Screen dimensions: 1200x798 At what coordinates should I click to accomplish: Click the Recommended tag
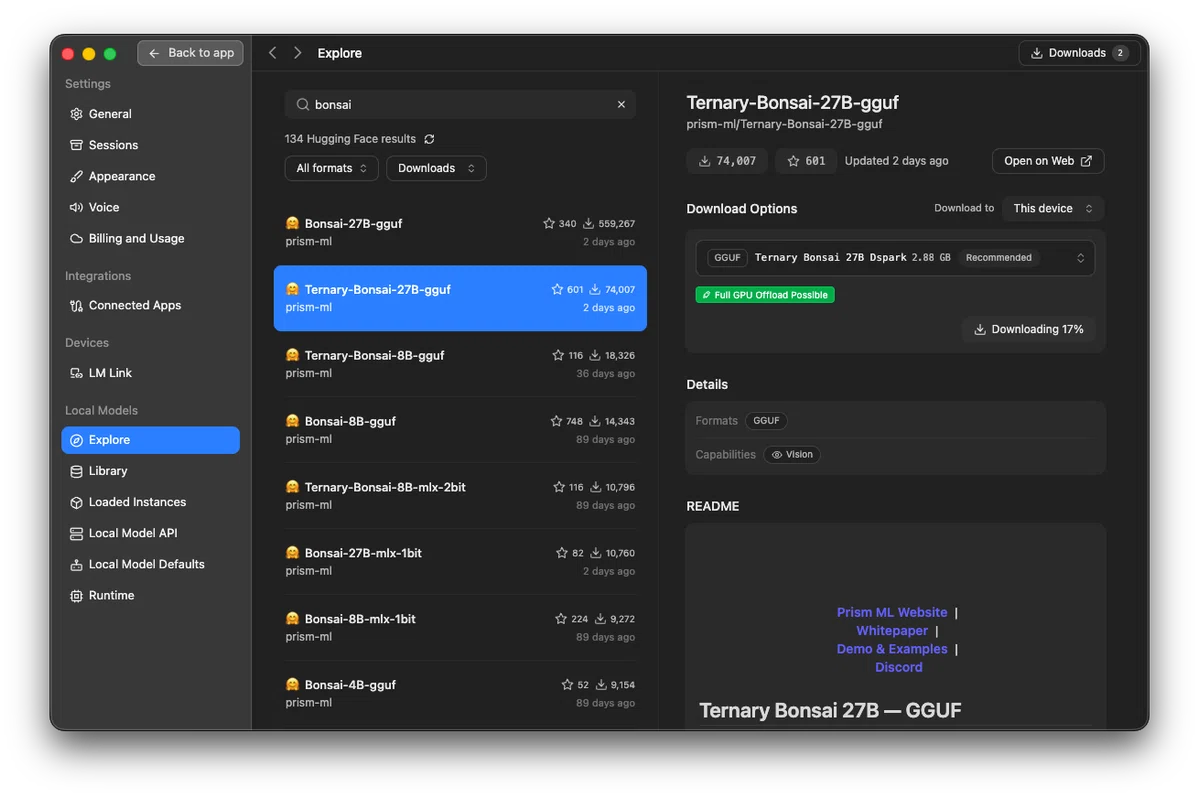tap(998, 258)
